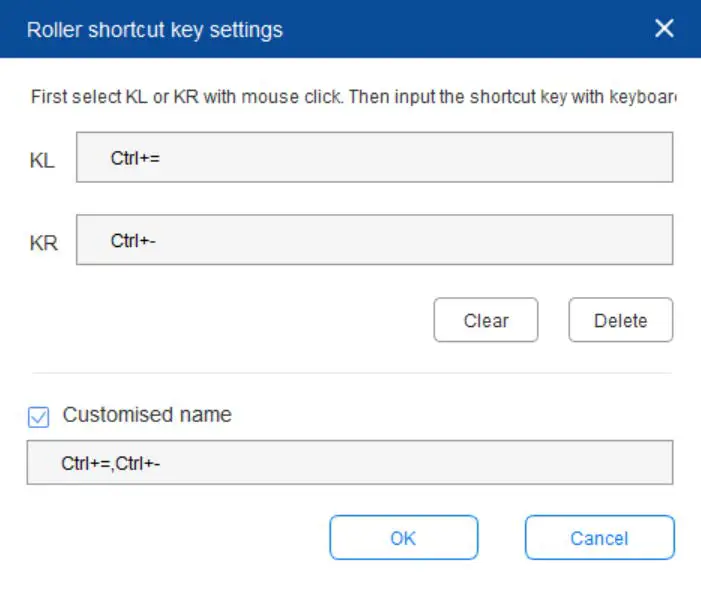Screen dimensions: 701x589
Task: Click the dialog title bar text
Action: click(155, 30)
